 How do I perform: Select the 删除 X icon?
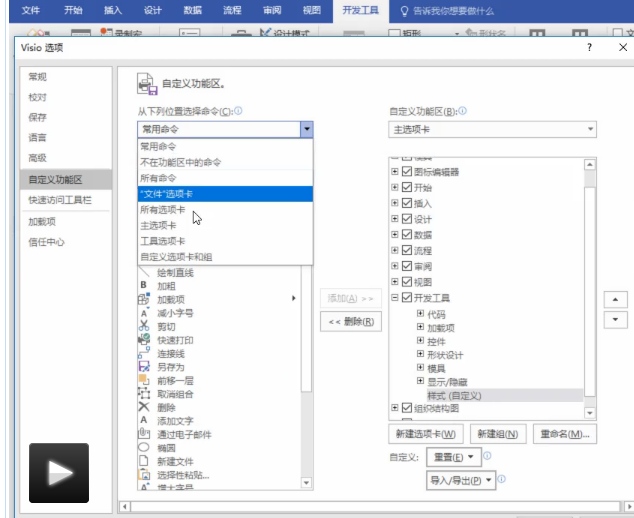click(144, 407)
